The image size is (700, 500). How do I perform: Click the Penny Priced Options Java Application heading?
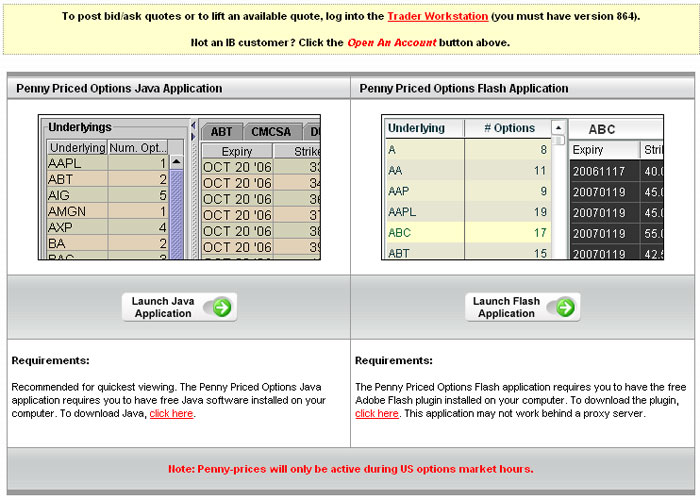[x=119, y=88]
